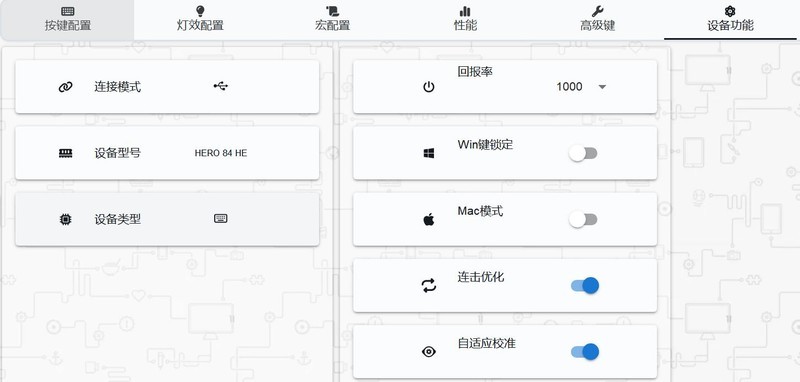Screen dimensions: 800x382
Task: Click the memory chip icon beside 设备型号
Action: pos(65,153)
